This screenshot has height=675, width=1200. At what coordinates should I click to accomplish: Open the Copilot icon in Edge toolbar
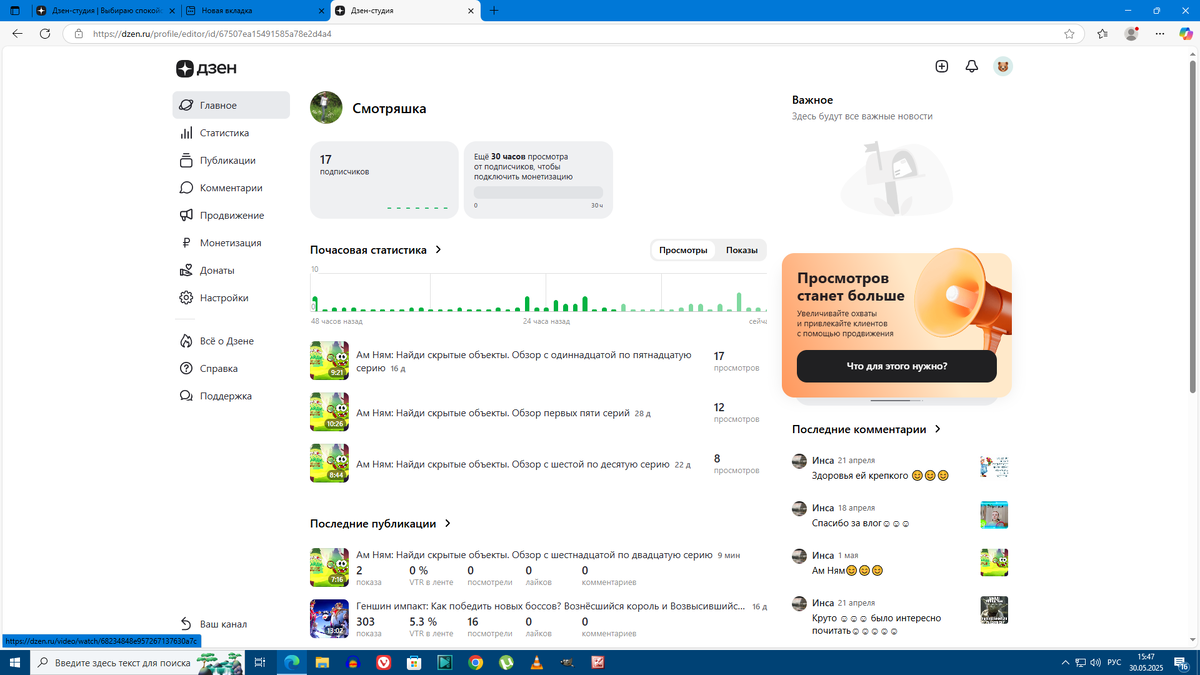tap(1186, 33)
